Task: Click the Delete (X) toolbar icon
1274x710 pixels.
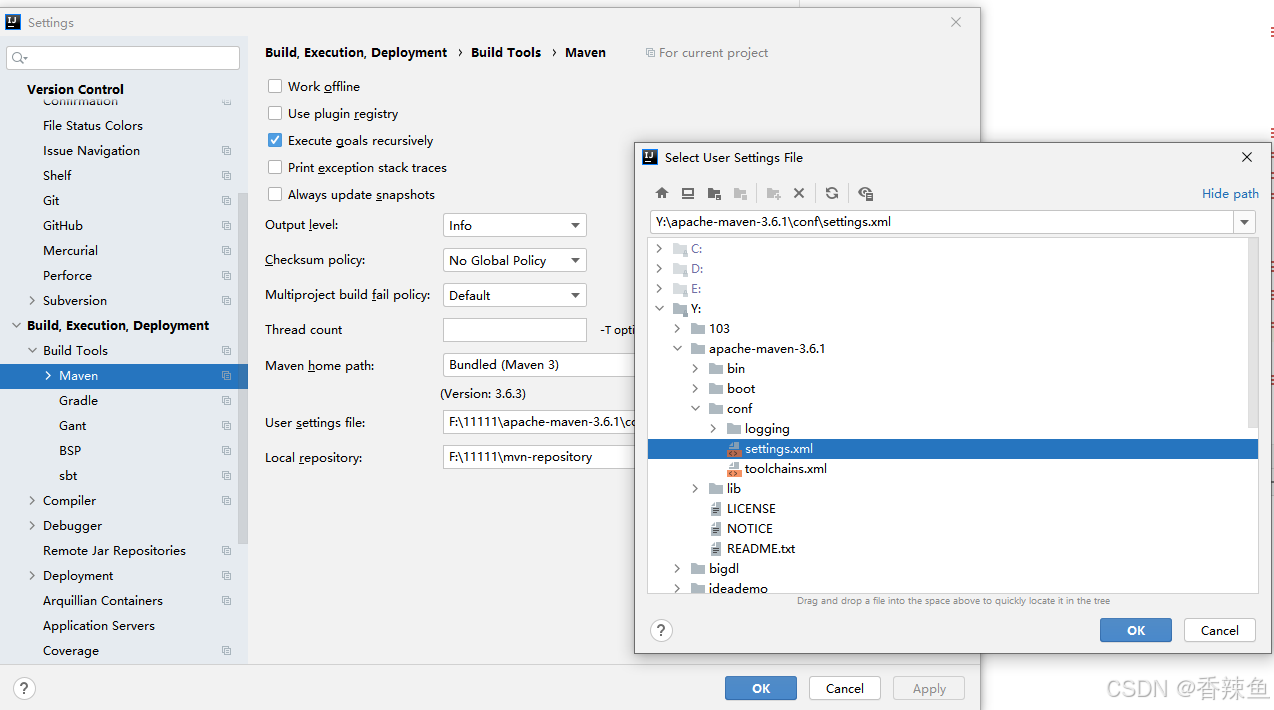Action: (799, 193)
